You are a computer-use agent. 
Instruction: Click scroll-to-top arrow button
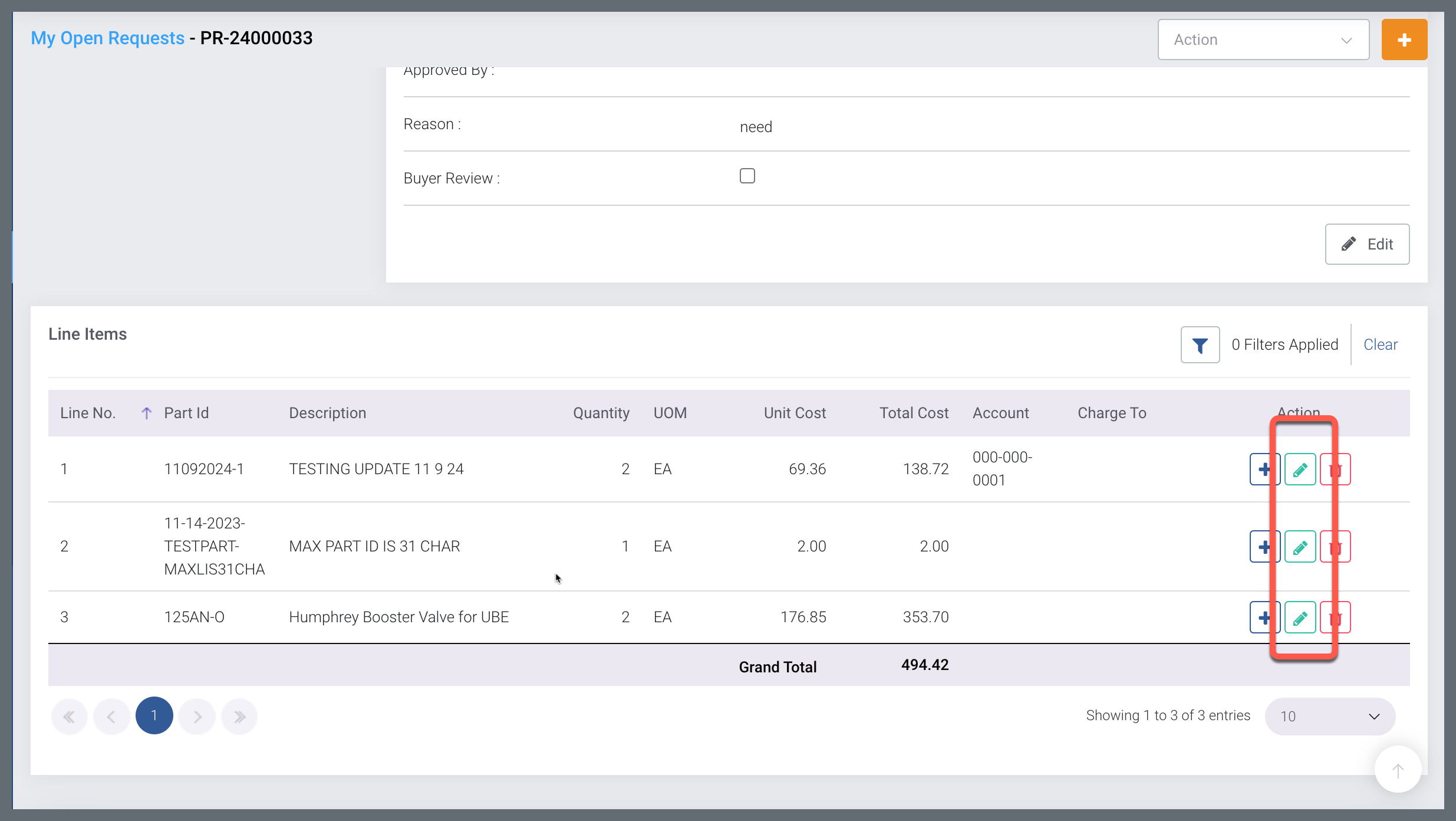[x=1398, y=770]
